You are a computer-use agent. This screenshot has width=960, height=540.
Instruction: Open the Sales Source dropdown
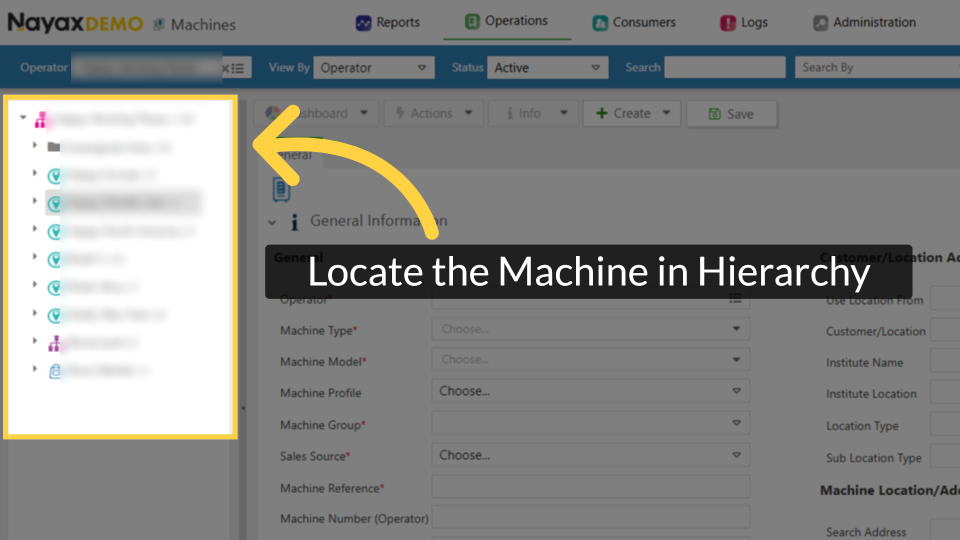(590, 455)
